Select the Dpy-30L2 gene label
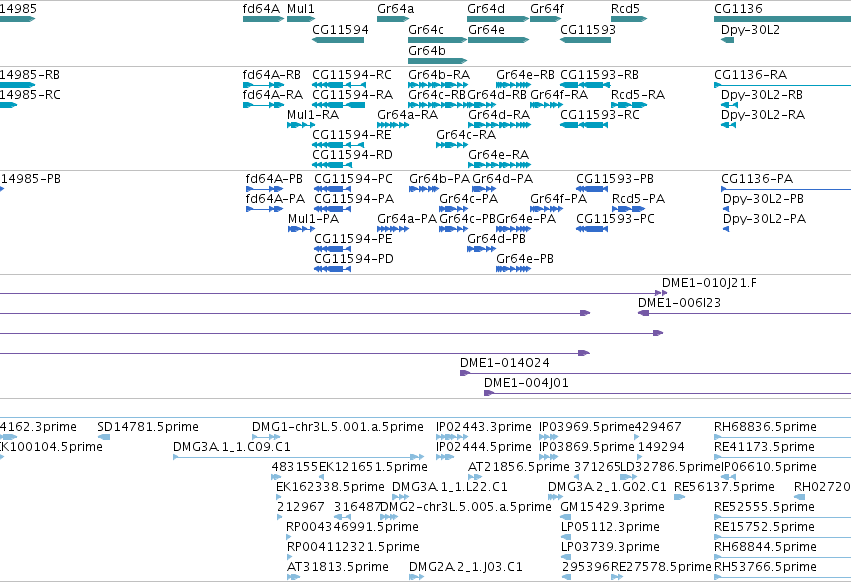The image size is (851, 582). pos(750,30)
